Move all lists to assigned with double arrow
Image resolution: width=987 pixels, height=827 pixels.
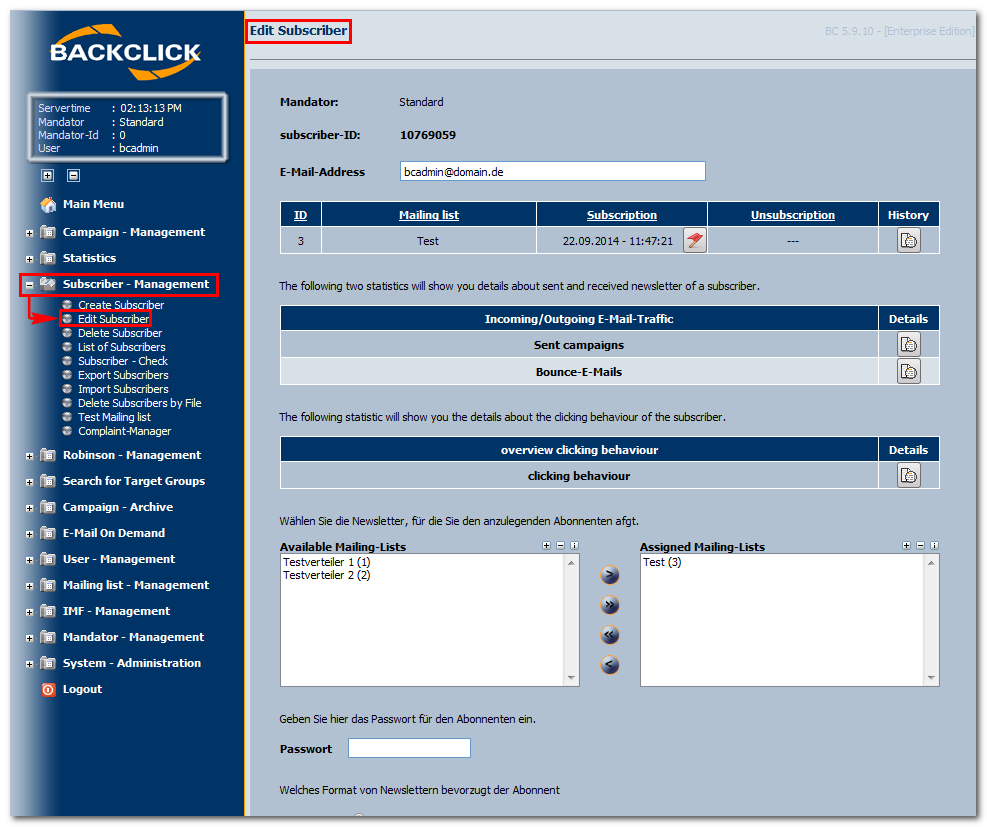point(609,605)
